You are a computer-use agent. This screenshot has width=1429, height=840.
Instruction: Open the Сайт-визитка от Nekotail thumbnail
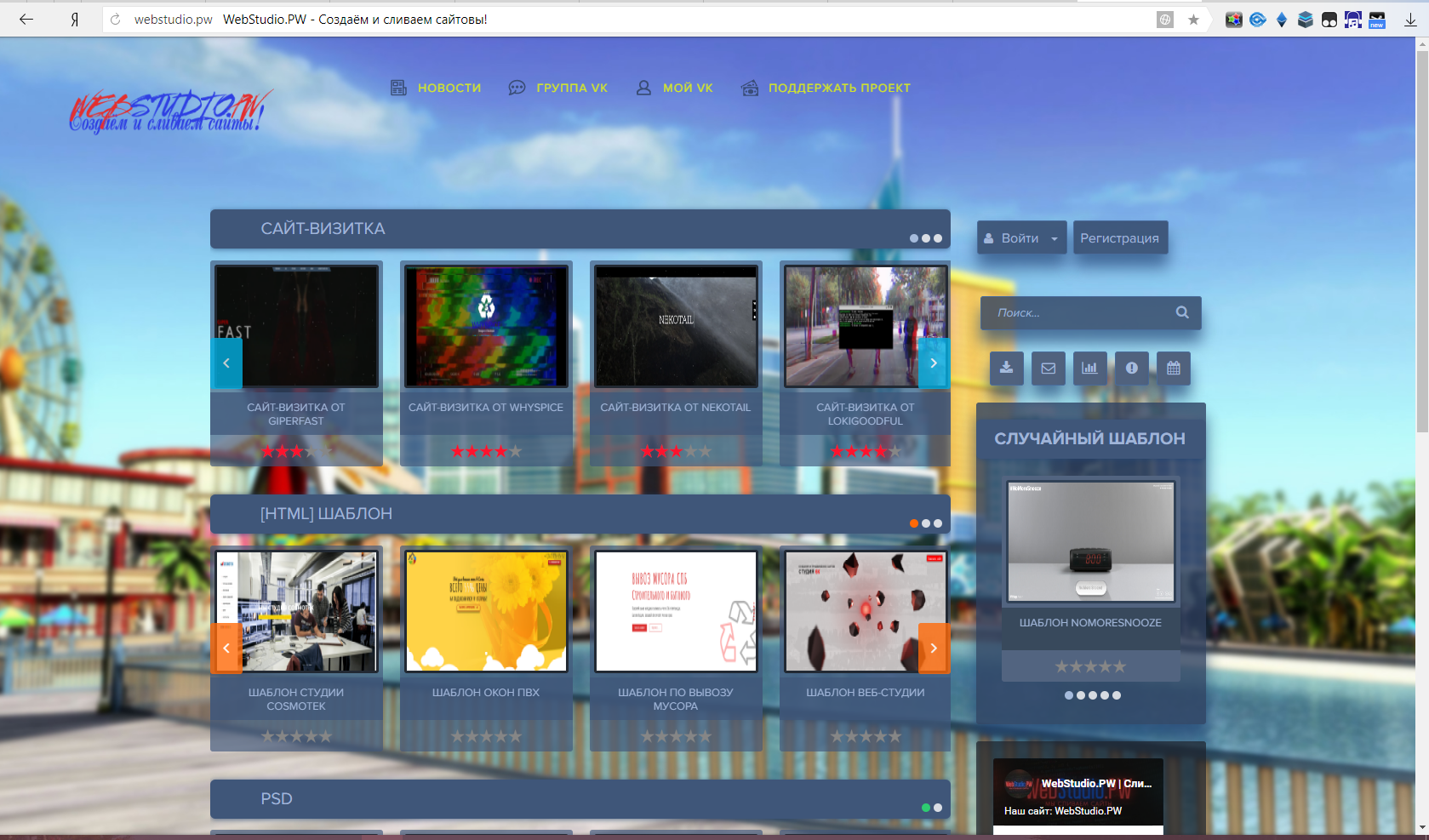(676, 326)
